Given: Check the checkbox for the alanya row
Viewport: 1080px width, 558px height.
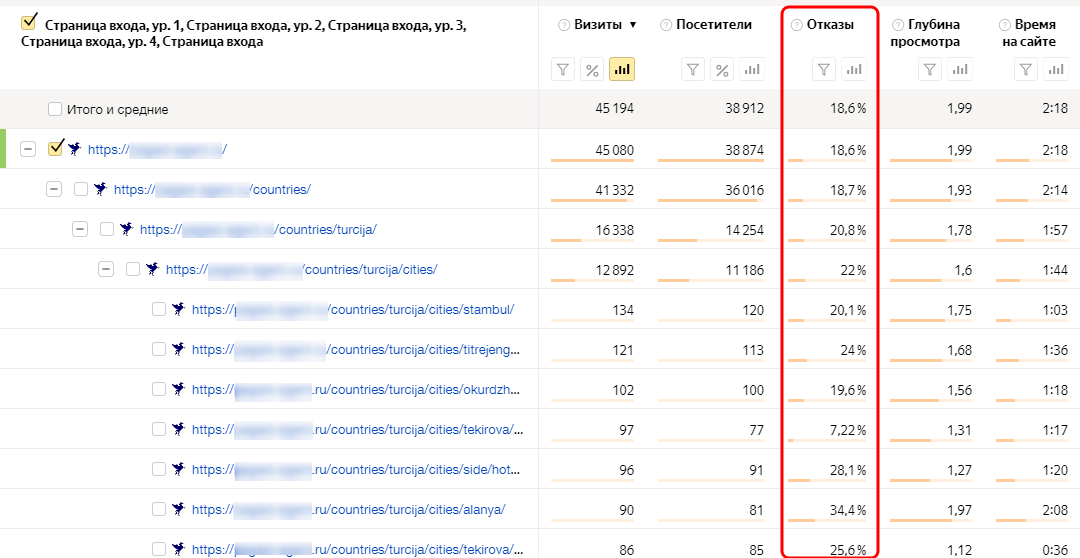Looking at the screenshot, I should (159, 509).
